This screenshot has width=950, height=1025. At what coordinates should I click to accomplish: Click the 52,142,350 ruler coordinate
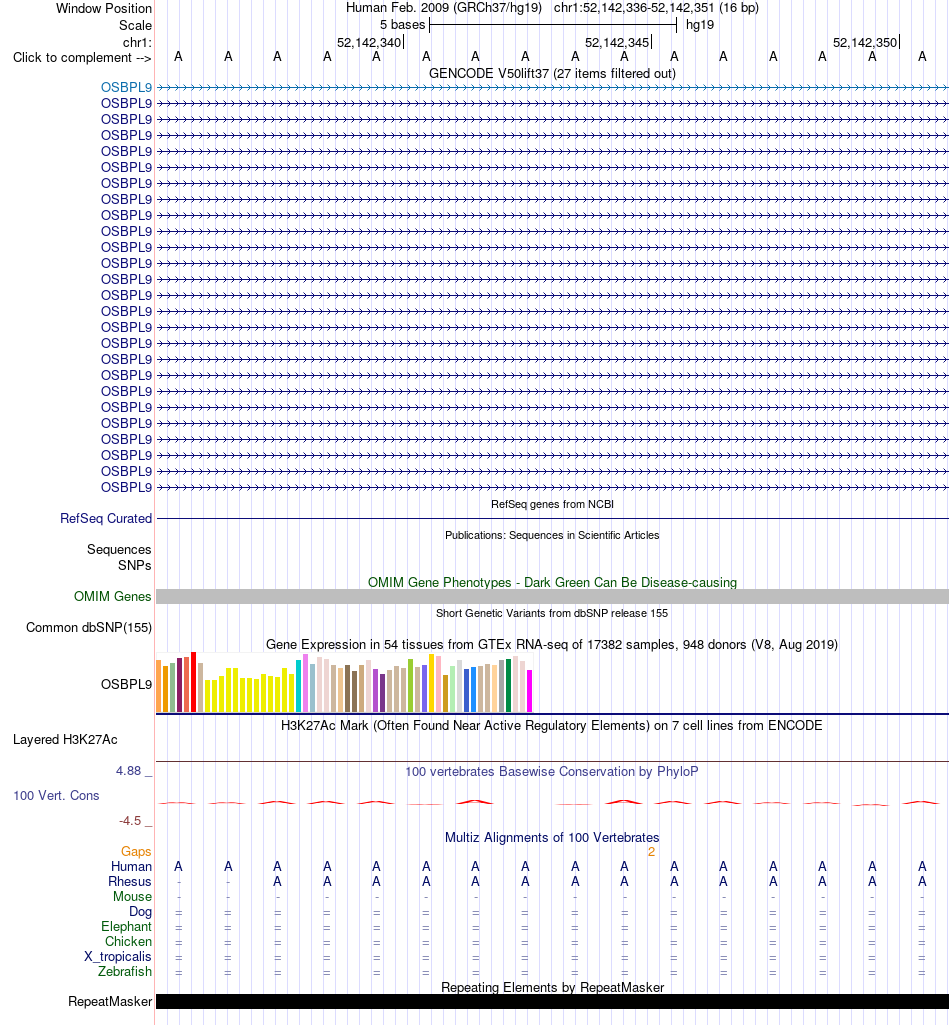864,42
